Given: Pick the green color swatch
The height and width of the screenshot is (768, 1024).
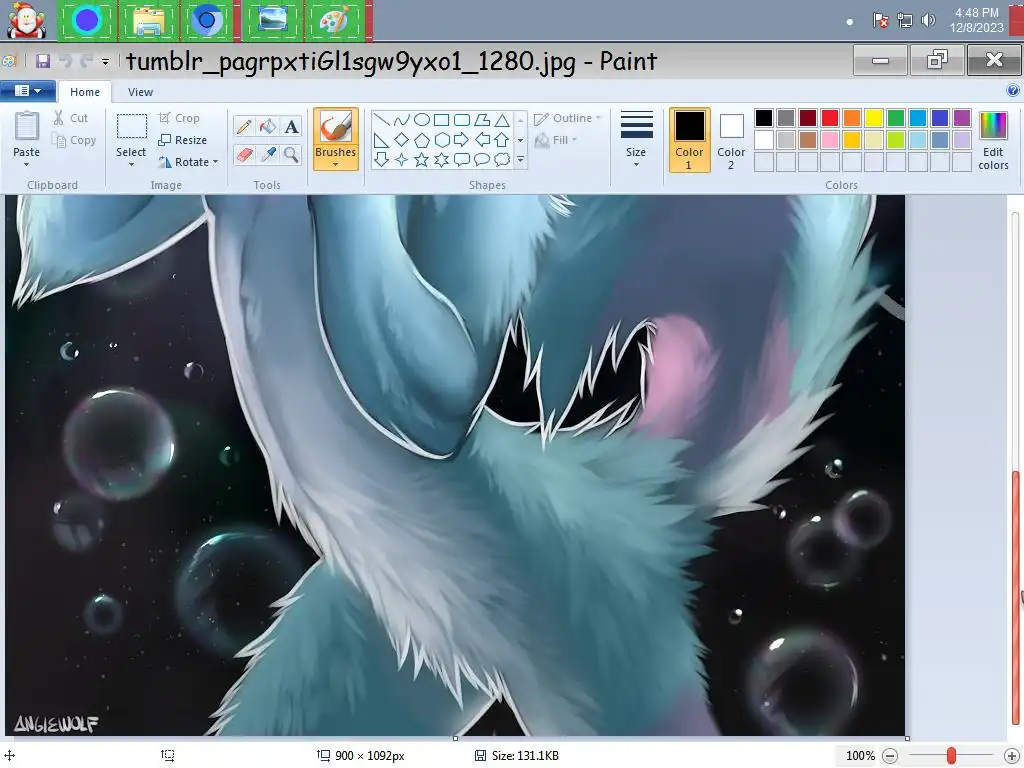Looking at the screenshot, I should pos(896,118).
